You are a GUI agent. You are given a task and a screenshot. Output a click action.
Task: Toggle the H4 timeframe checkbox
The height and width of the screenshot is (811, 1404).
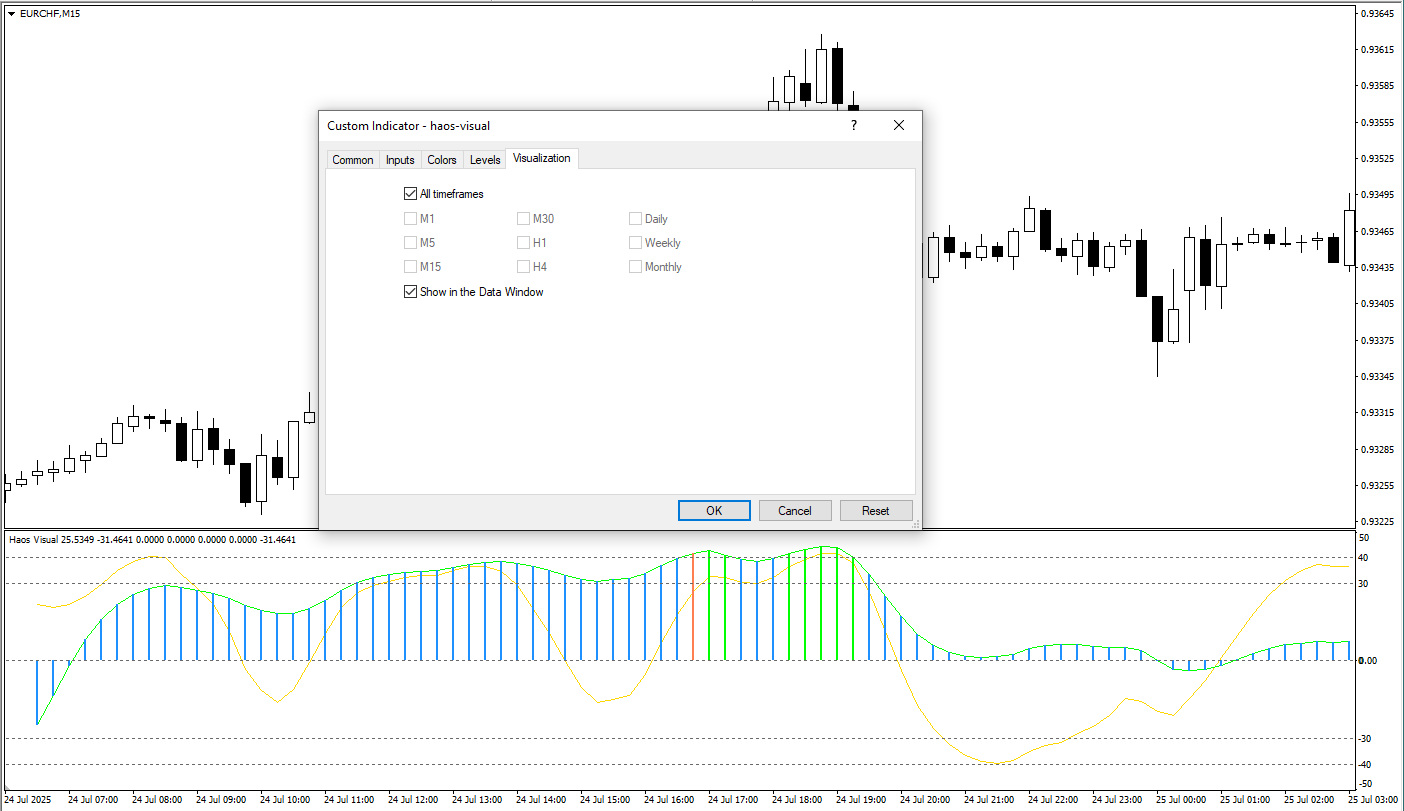[x=523, y=267]
